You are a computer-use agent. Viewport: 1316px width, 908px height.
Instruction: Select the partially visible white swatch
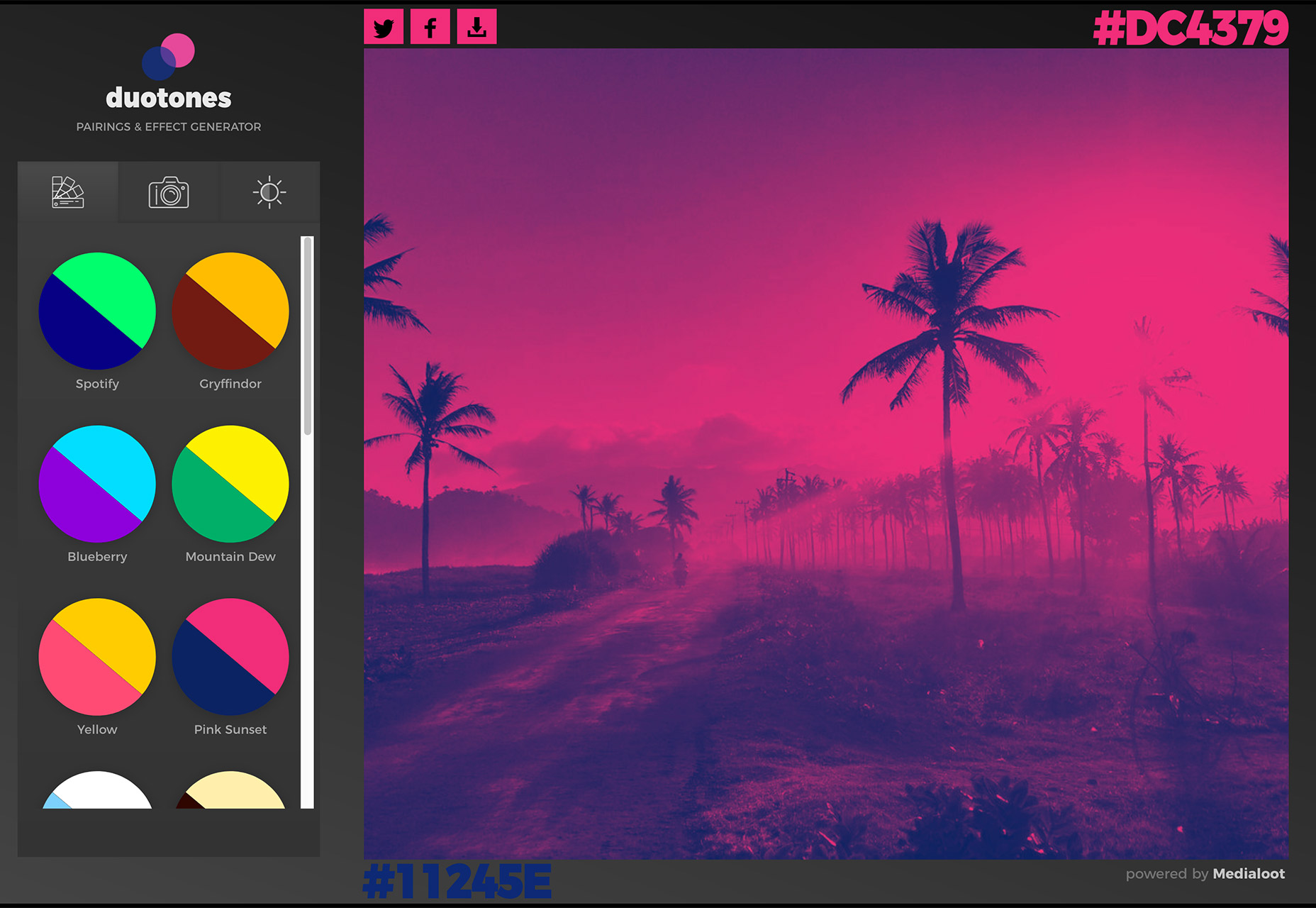click(x=97, y=790)
